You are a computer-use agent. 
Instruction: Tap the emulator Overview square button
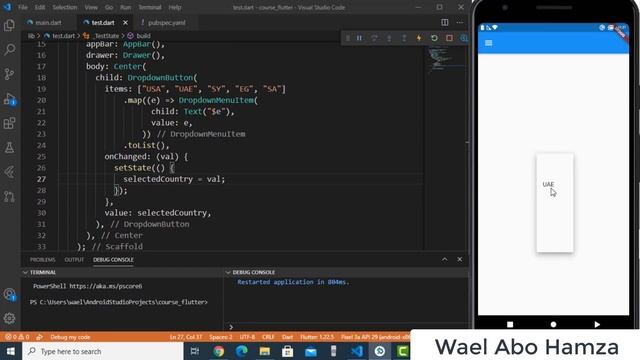(510, 324)
